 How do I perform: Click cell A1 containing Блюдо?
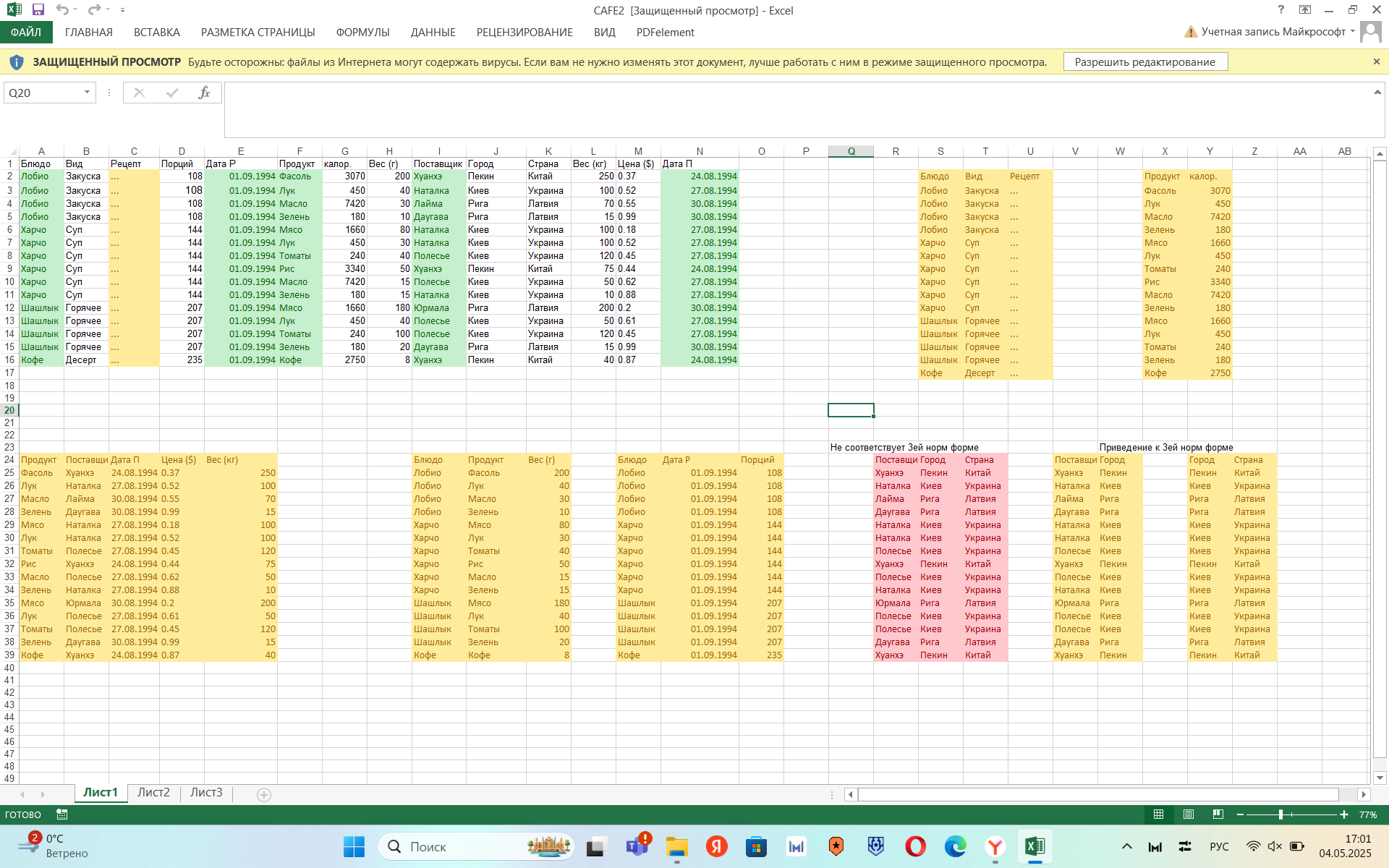click(x=41, y=163)
